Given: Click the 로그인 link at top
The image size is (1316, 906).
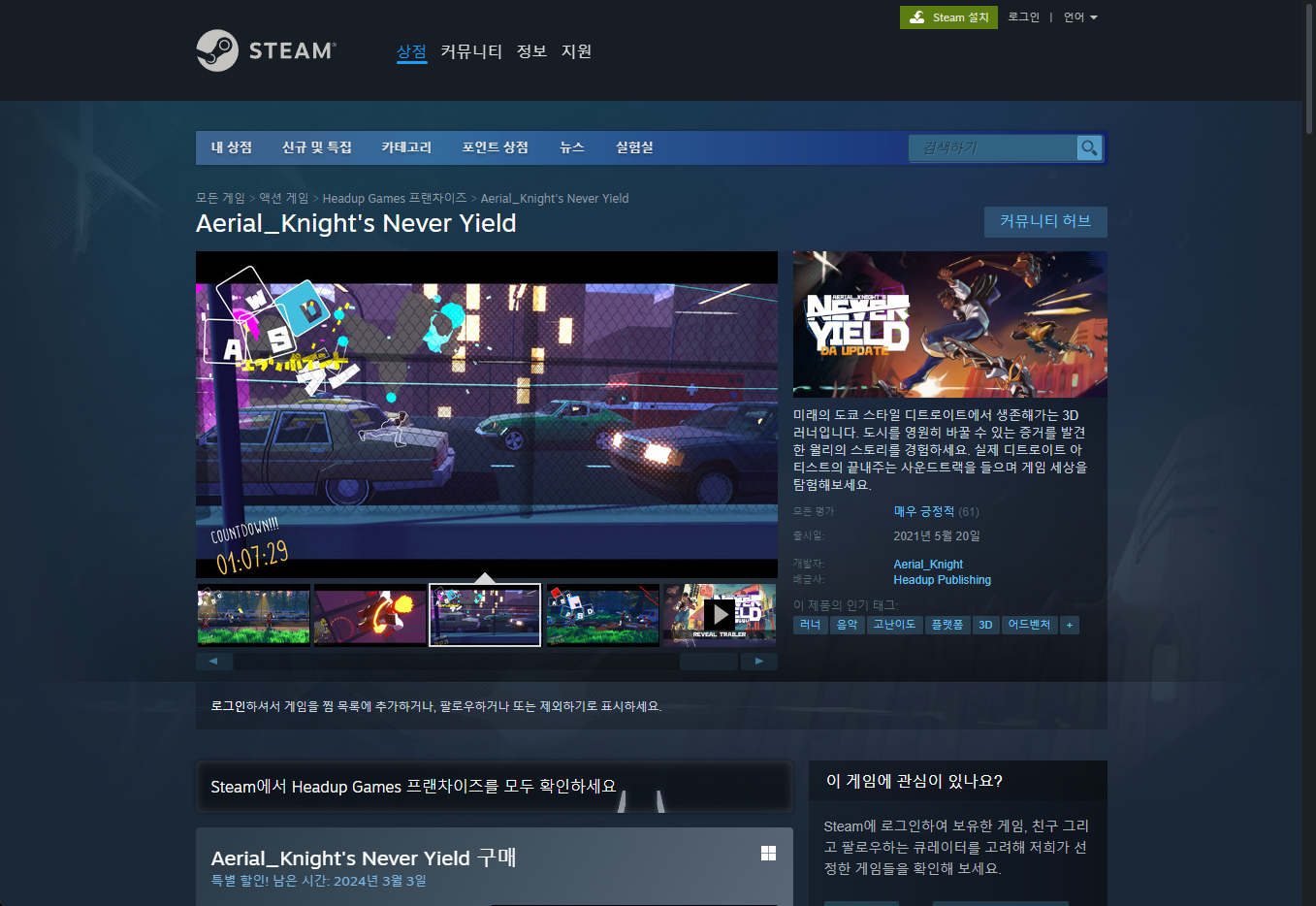Looking at the screenshot, I should (x=1023, y=17).
